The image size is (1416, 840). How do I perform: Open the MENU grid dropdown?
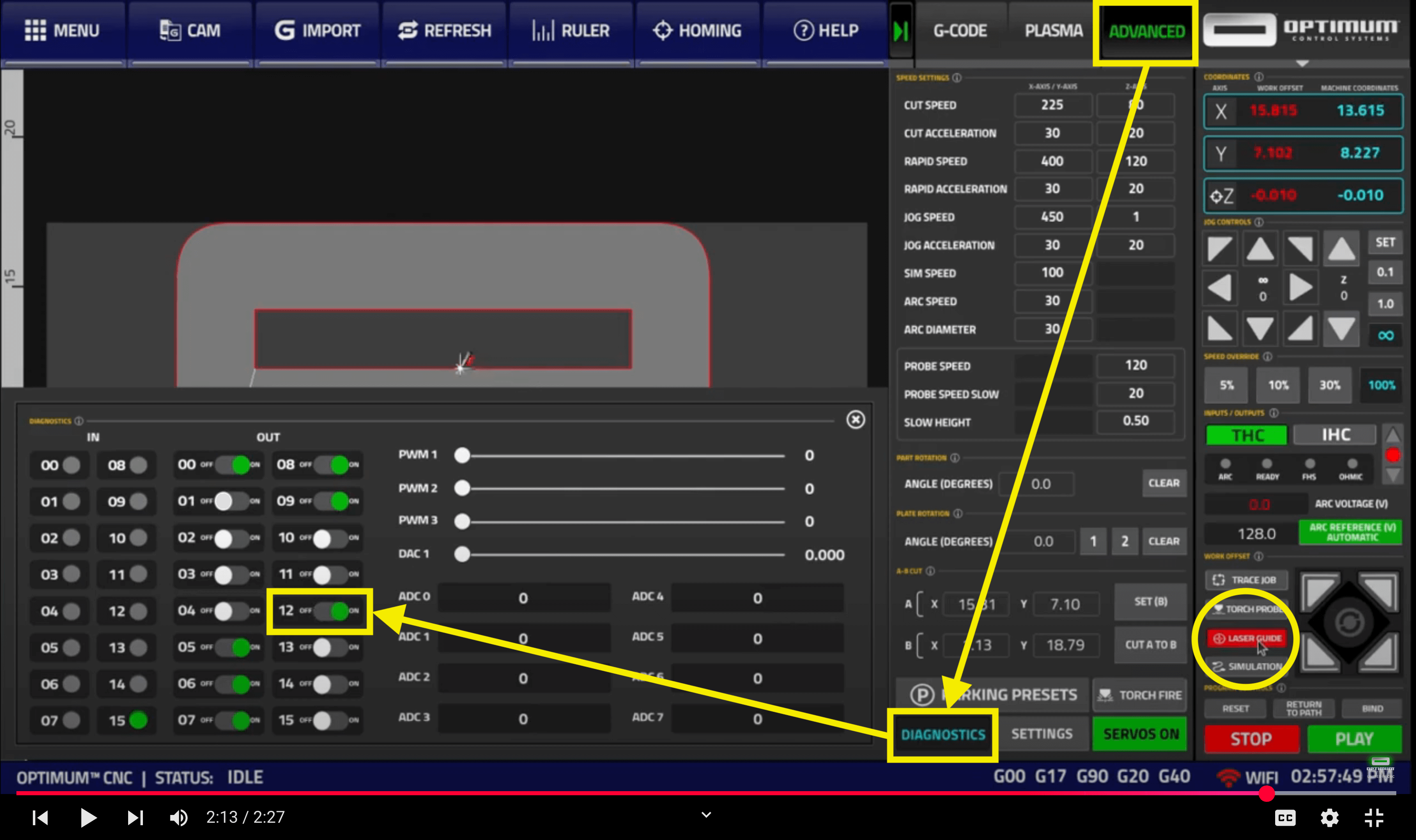tap(62, 30)
